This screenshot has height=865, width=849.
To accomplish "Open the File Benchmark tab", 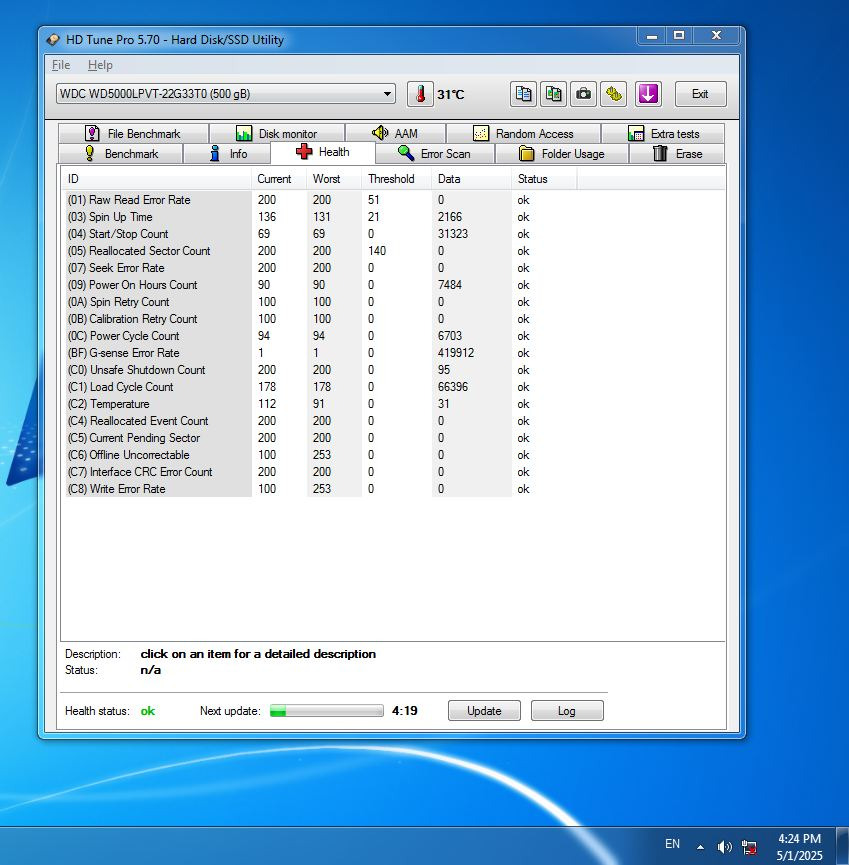I will 133,134.
